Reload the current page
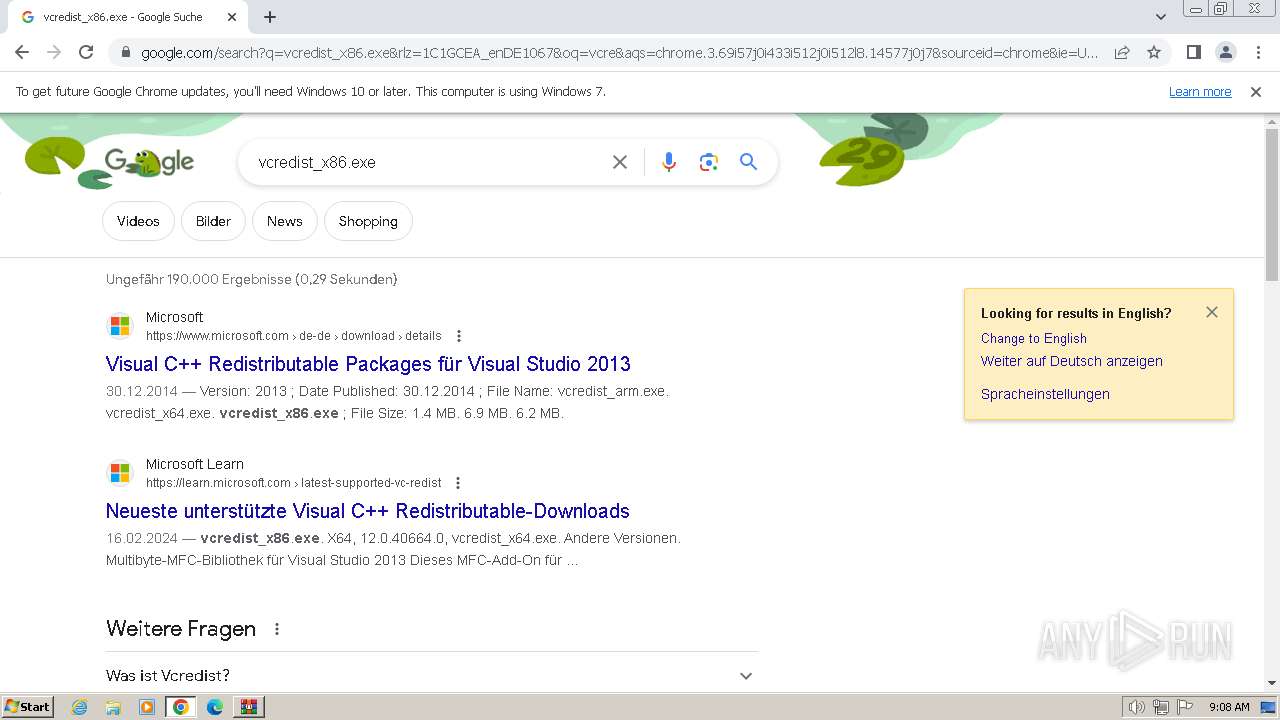The image size is (1280, 720). pos(86,52)
